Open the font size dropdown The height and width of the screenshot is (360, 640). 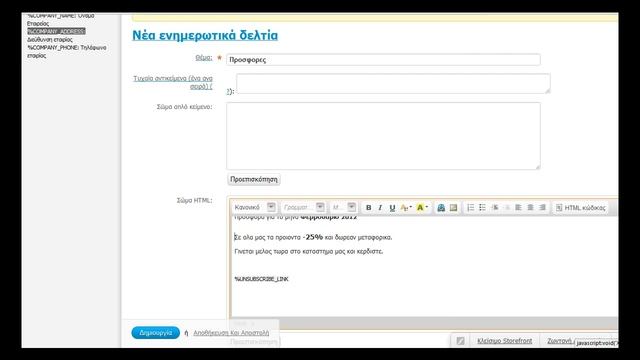tap(343, 207)
